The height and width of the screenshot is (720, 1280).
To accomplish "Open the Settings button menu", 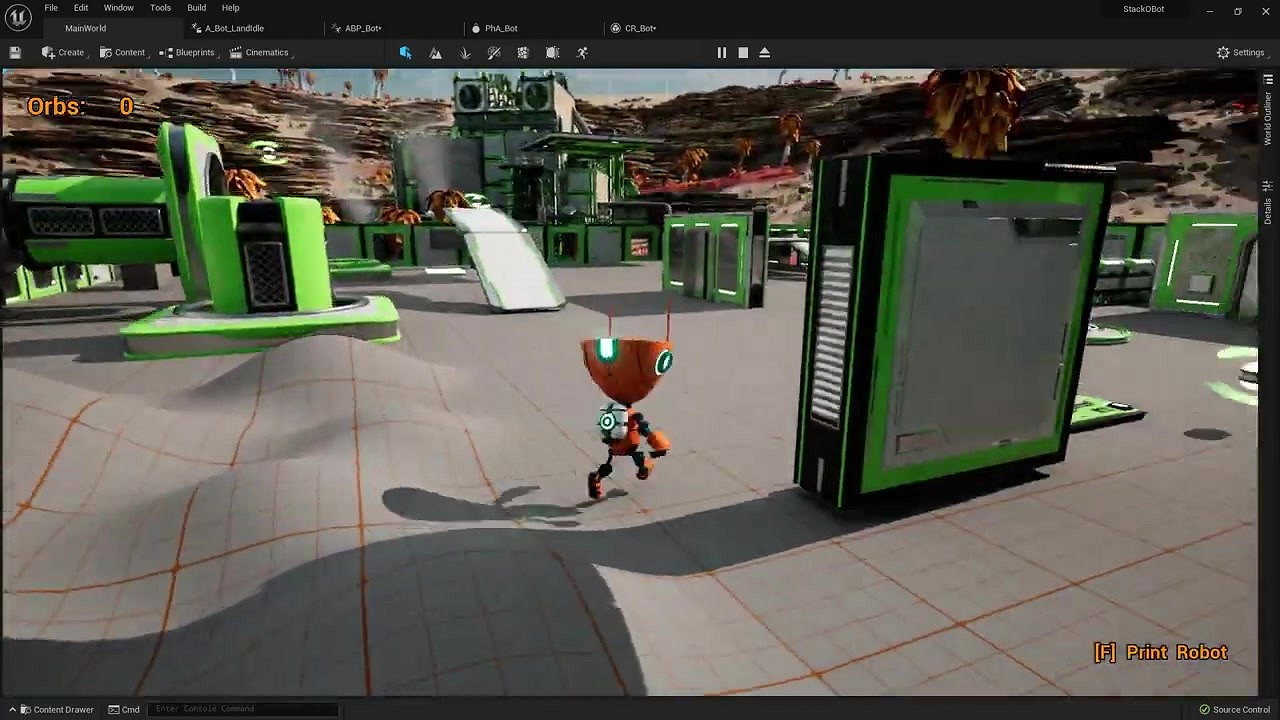I will (x=1240, y=52).
